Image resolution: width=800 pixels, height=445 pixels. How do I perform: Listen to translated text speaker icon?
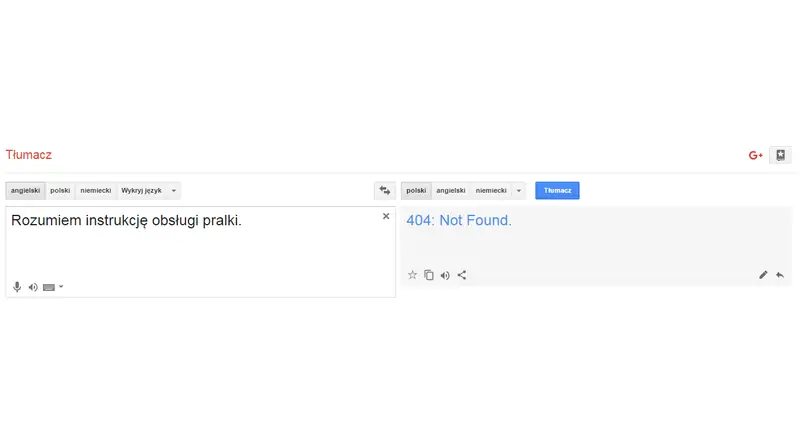pos(445,276)
